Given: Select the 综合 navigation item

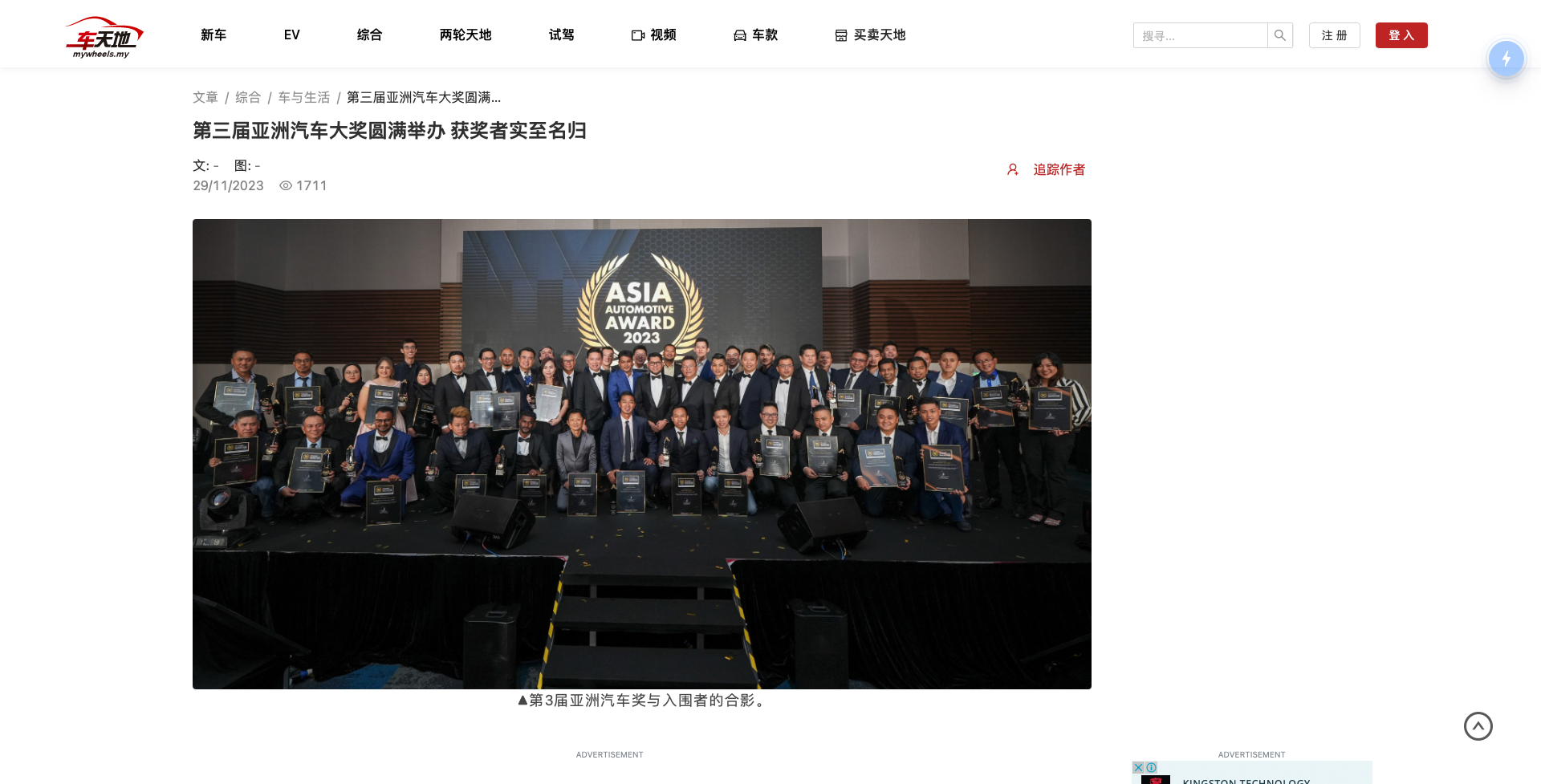Looking at the screenshot, I should point(369,35).
